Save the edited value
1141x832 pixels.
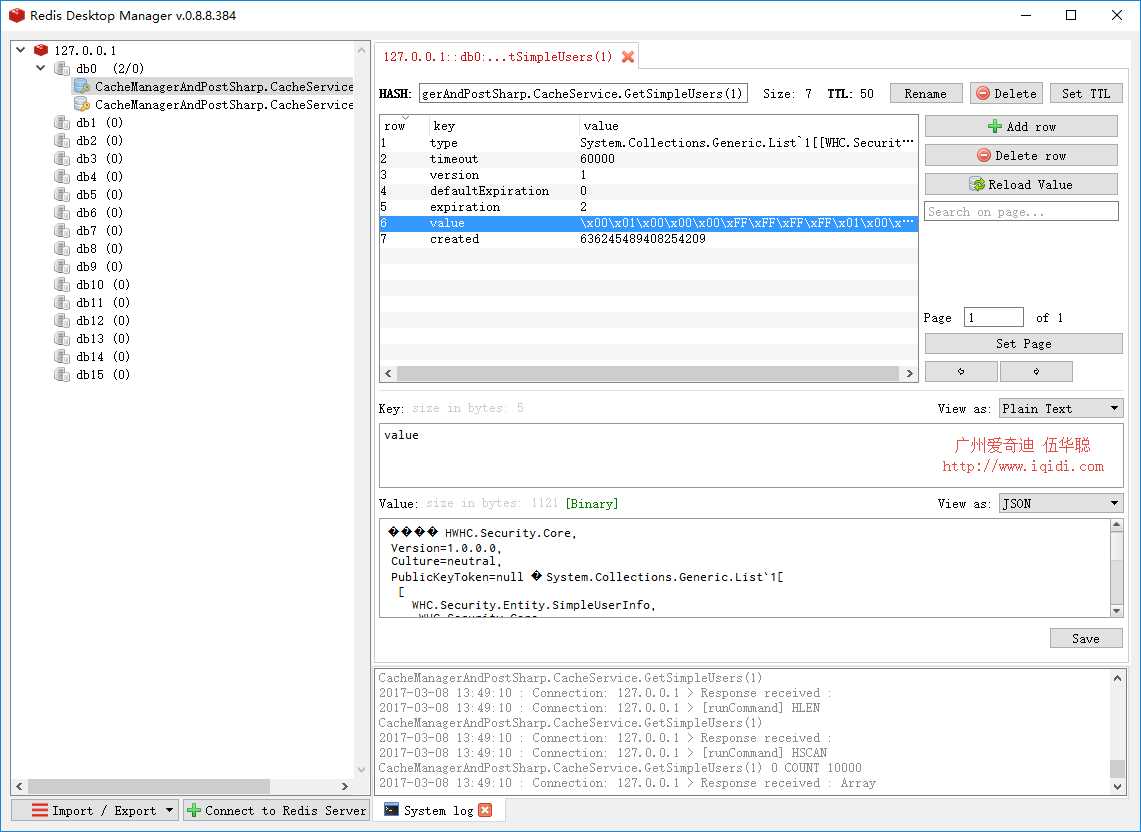point(1086,638)
